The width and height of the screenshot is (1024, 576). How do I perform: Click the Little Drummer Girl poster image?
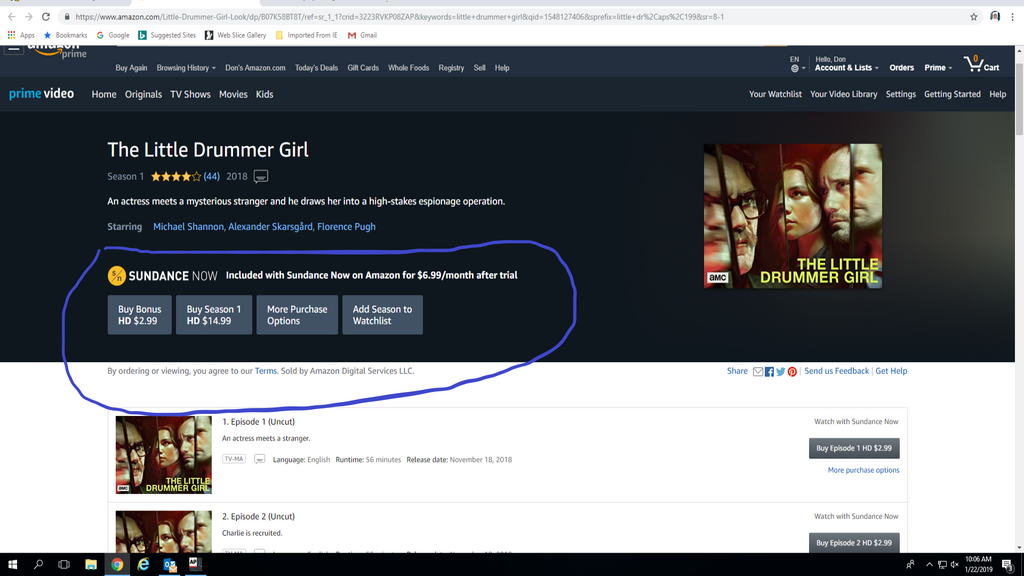tap(793, 216)
